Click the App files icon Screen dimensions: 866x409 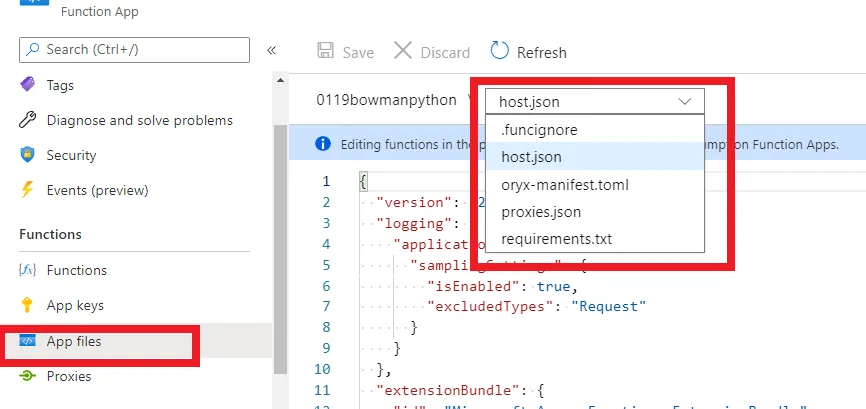pyautogui.click(x=28, y=341)
